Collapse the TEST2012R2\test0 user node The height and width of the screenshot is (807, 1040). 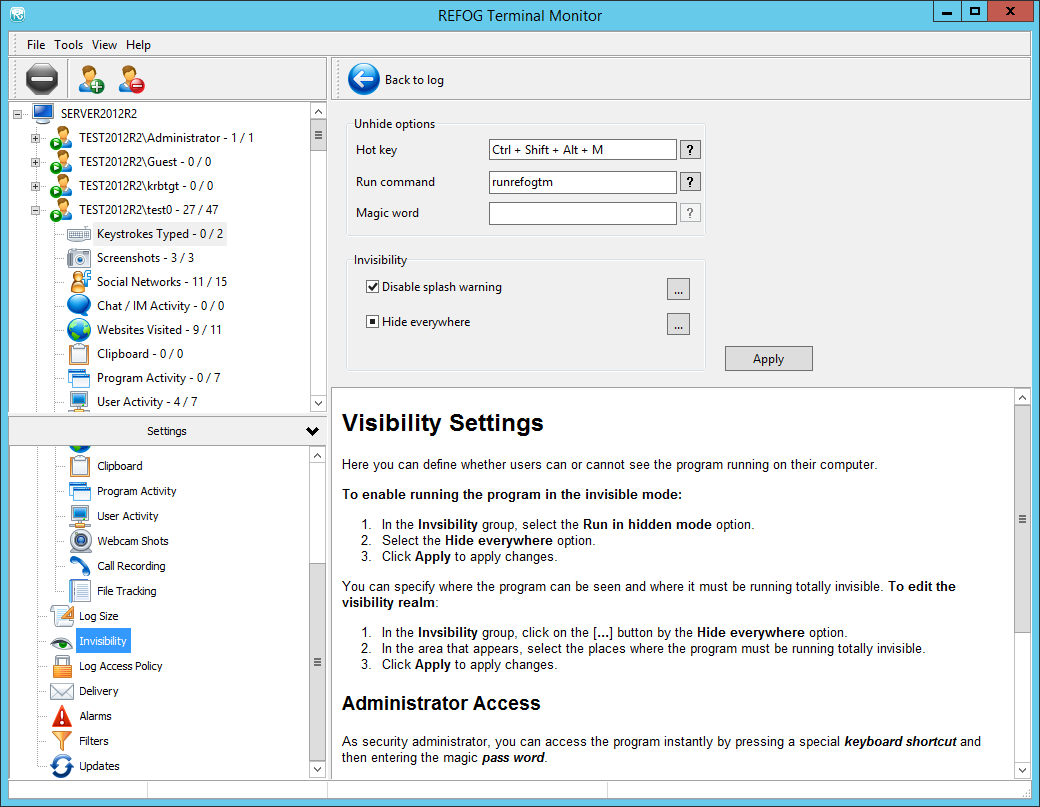(35, 210)
